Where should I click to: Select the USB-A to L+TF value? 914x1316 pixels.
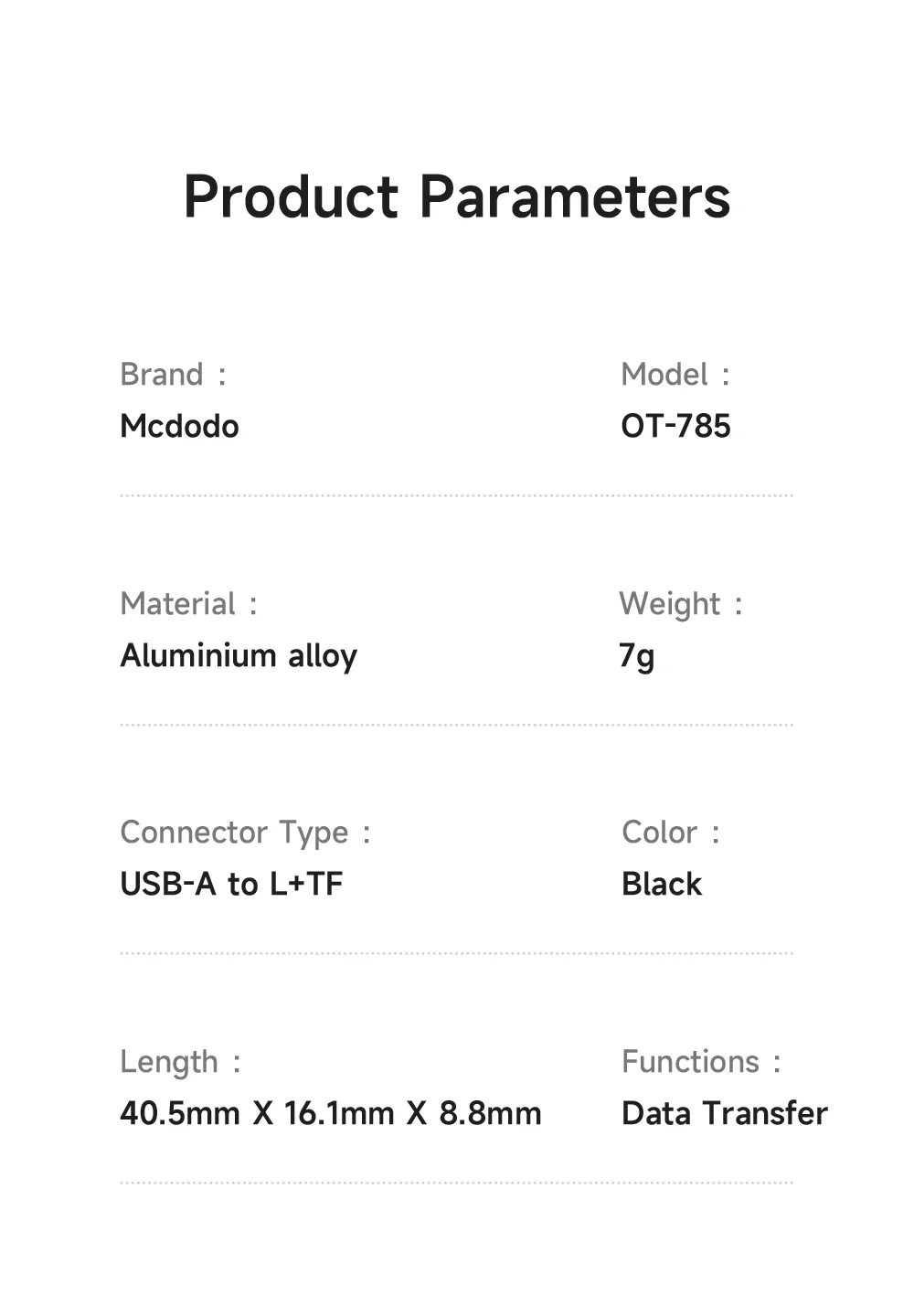pyautogui.click(x=231, y=885)
